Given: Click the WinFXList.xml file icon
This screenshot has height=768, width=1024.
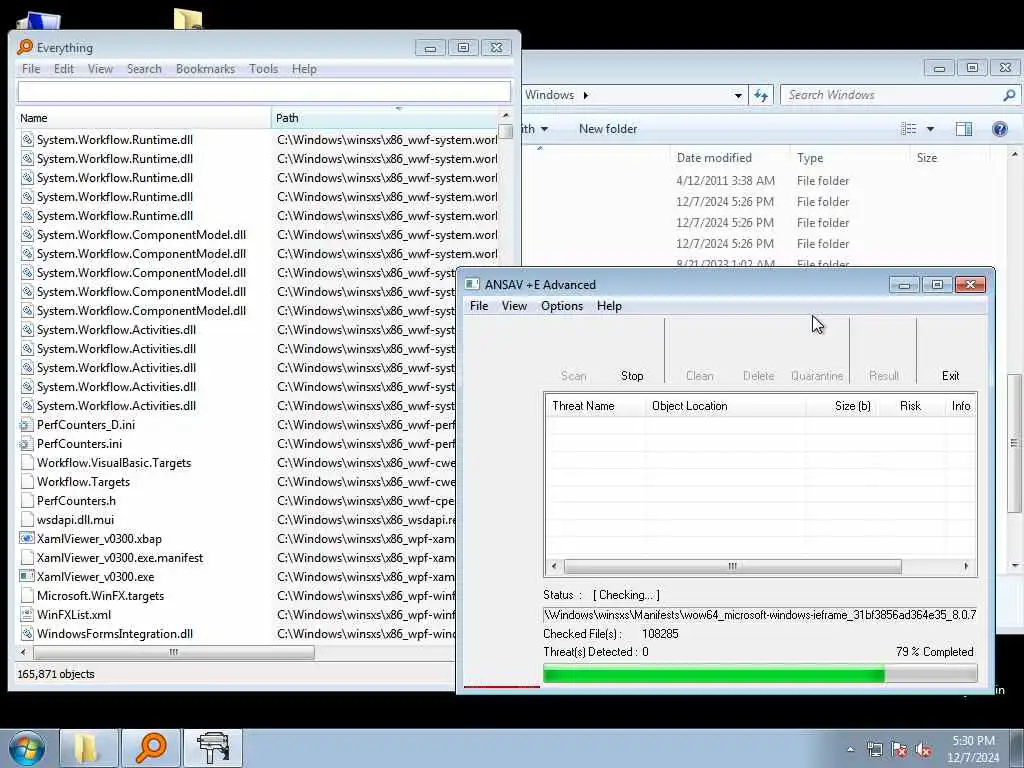Looking at the screenshot, I should (27, 615).
